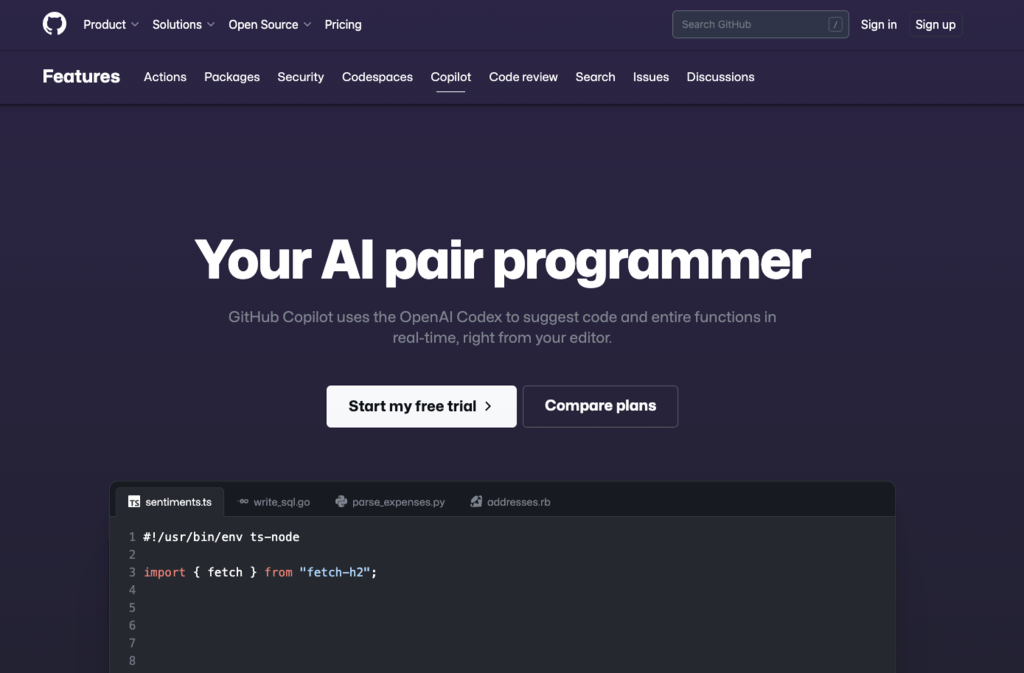The image size is (1024, 673).
Task: Select the Copilot tab in features navigation
Action: click(x=450, y=77)
